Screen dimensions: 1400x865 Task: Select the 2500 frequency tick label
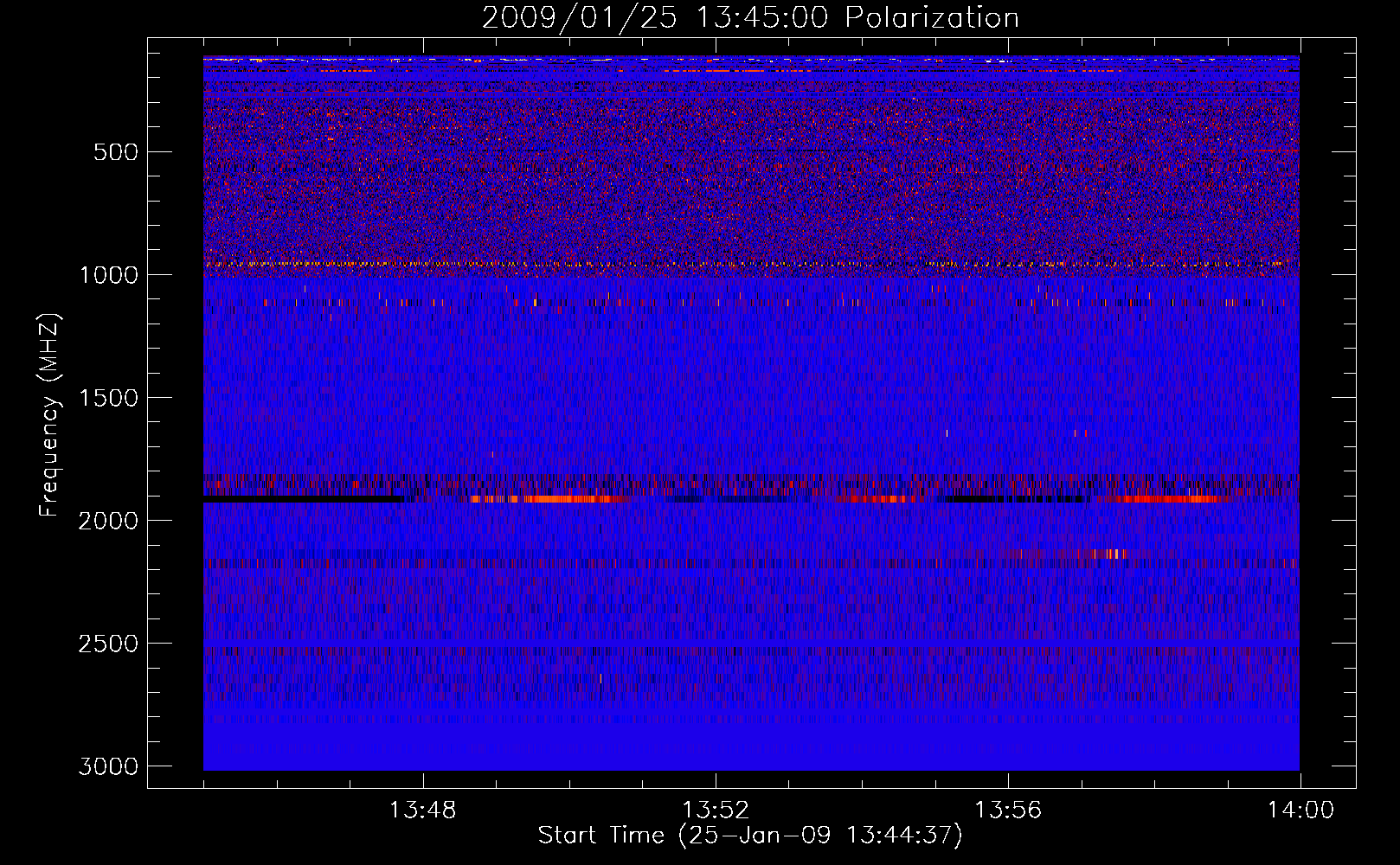108,644
